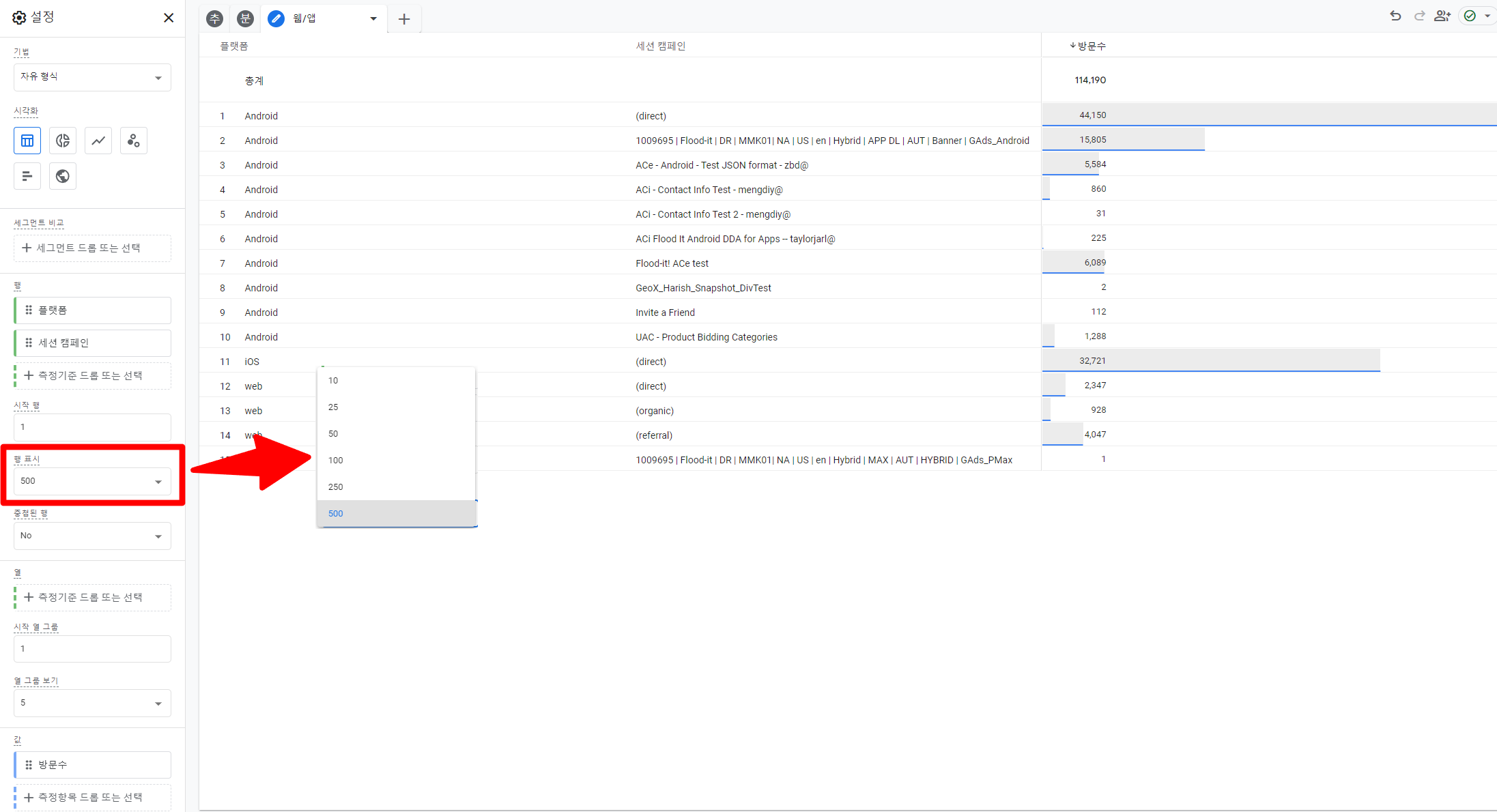
Task: Select the geo map visualization icon
Action: coord(63,176)
